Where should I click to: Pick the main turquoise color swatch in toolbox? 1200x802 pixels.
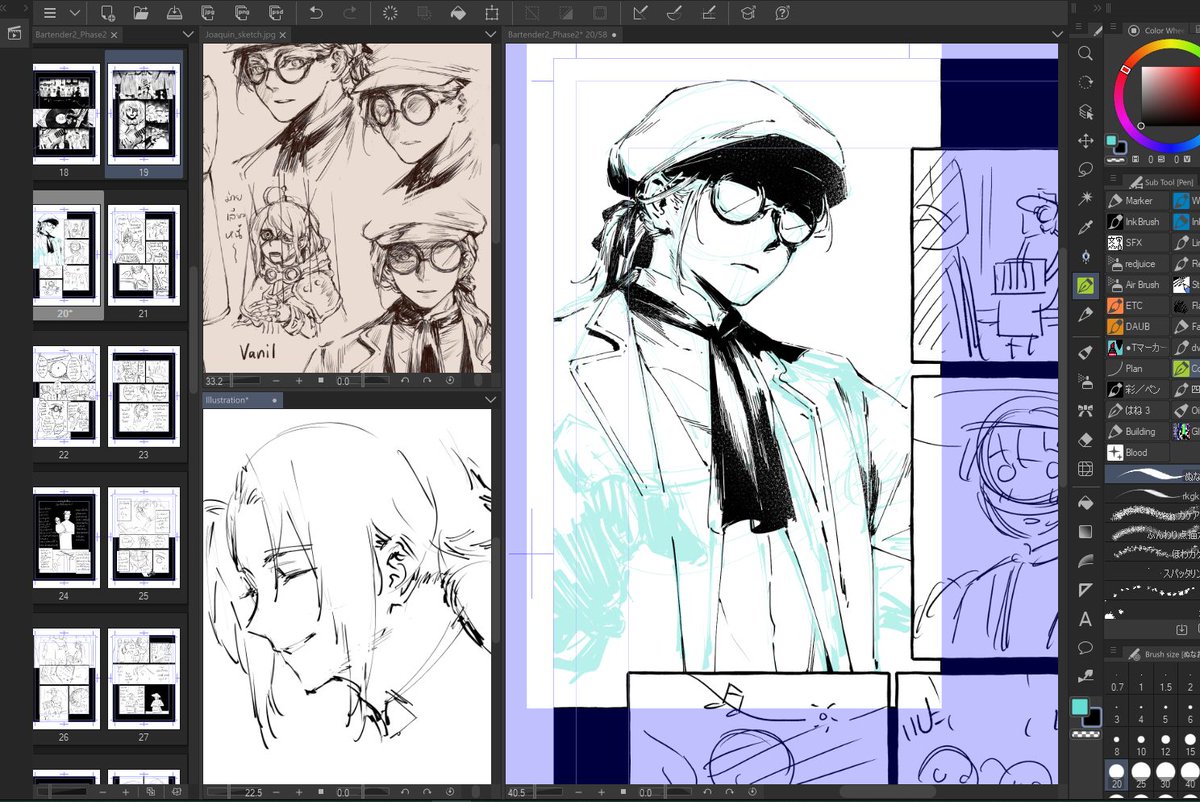1080,707
